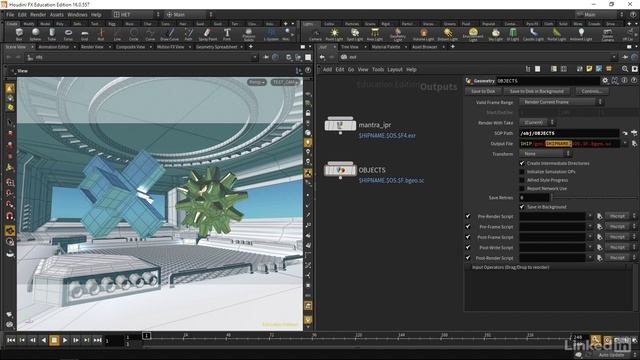640x360 pixels.
Task: Select the Box shelf tool
Action: (19, 34)
